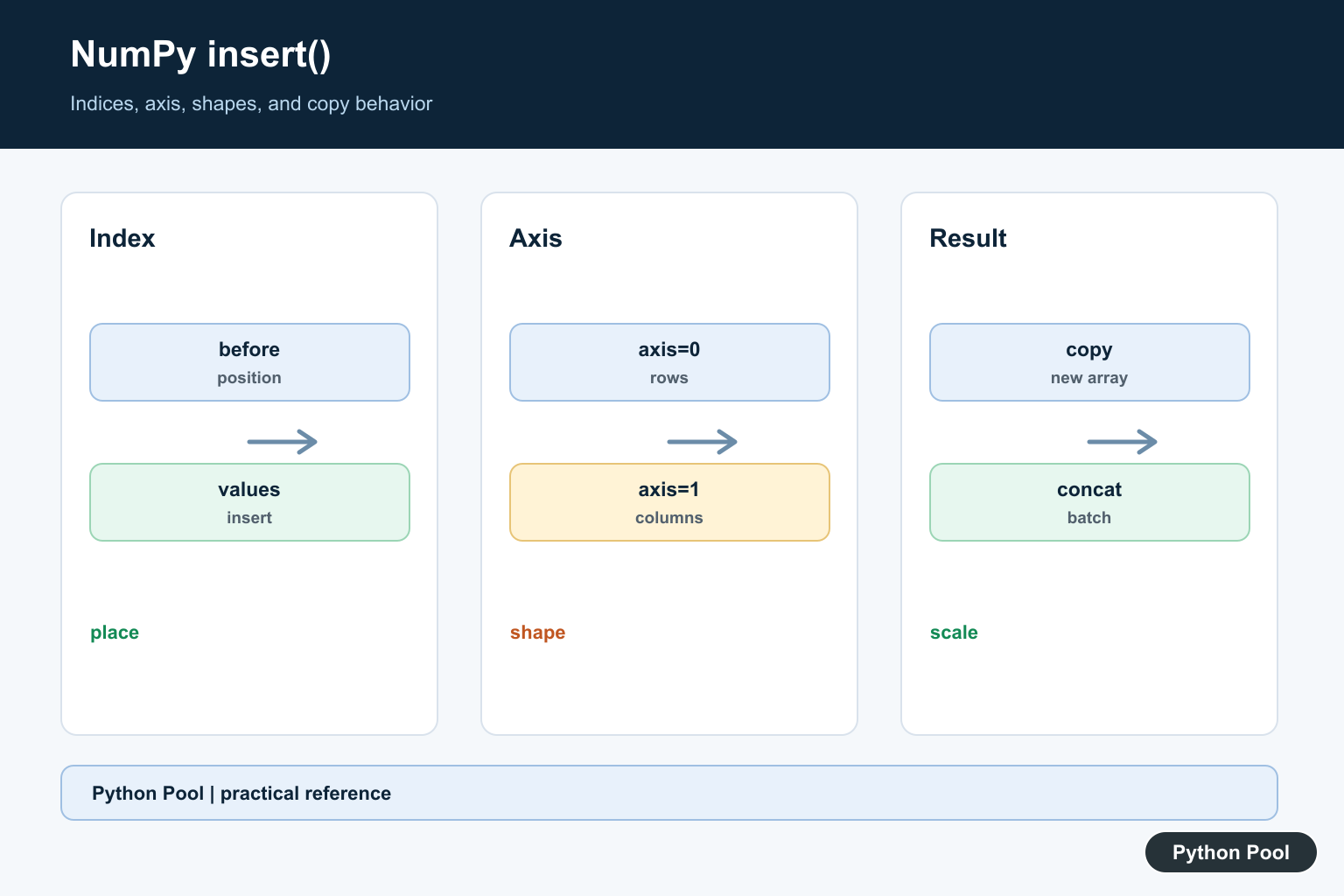Click the orange 'shape' label
1344x896 pixels.
[x=537, y=633]
